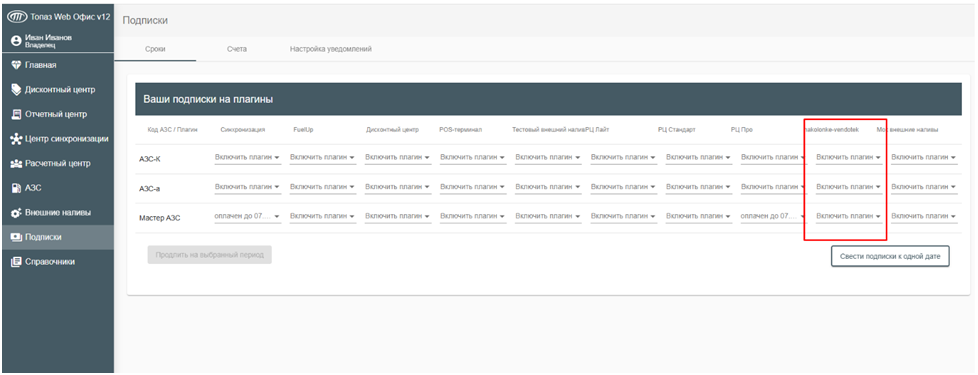978x375 pixels.
Task: Open Дисконтный центр dropdown for Мастер АЗС
Action: (x=398, y=216)
